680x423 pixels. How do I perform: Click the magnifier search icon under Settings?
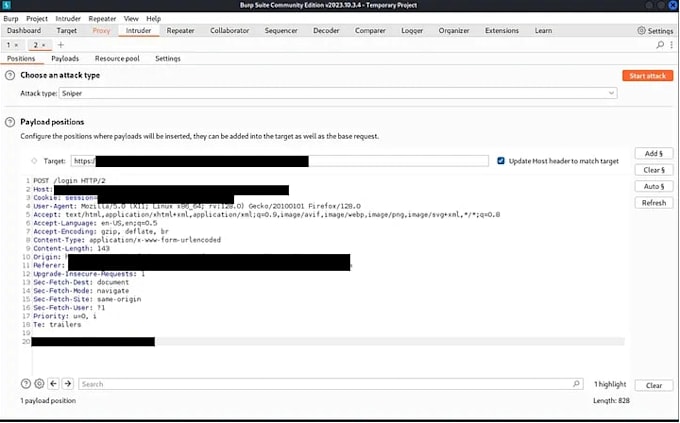pos(660,44)
